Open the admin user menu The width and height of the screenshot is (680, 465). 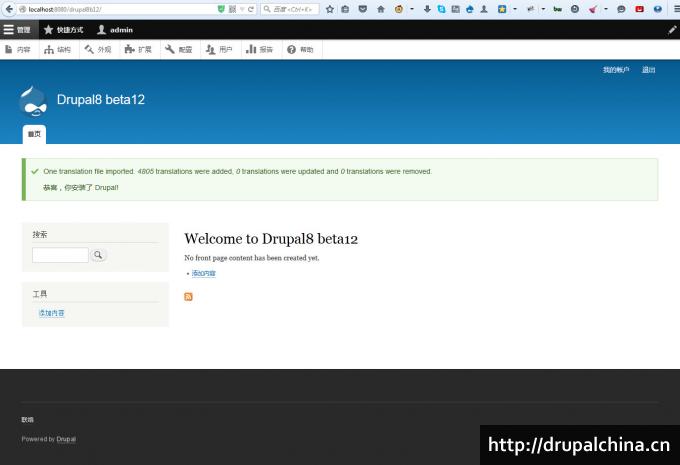click(115, 30)
